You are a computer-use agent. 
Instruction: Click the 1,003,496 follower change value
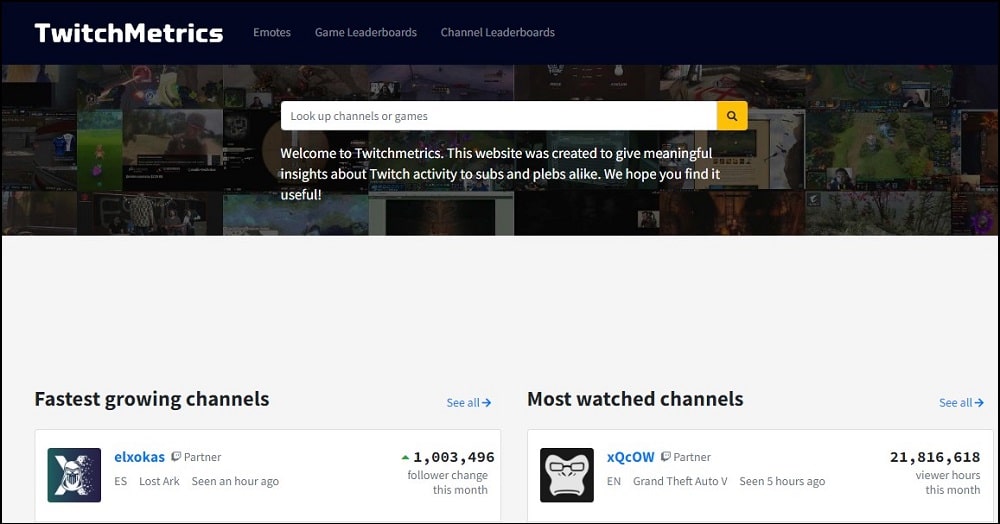(453, 457)
